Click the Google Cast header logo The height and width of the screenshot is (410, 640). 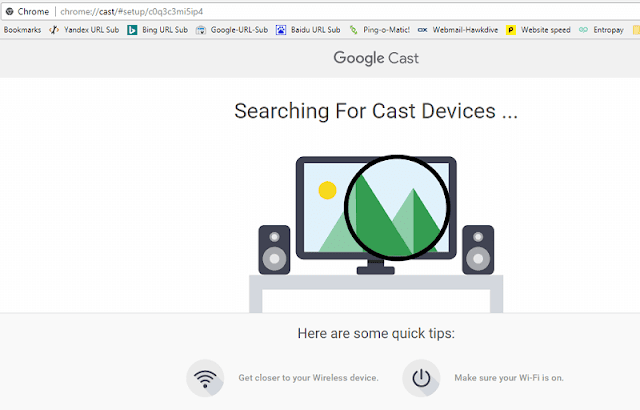[x=376, y=58]
